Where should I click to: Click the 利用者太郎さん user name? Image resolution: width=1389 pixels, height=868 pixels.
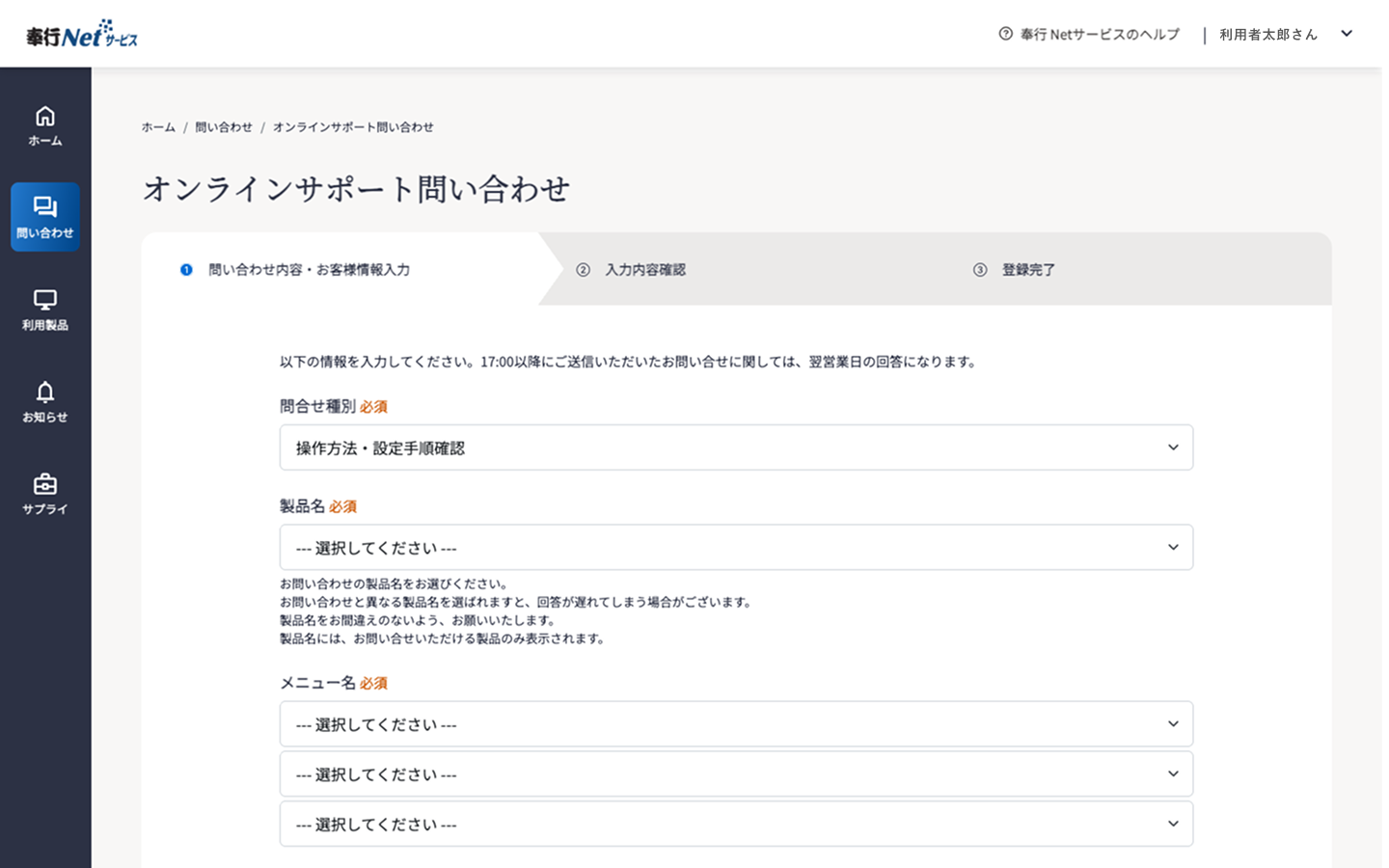[x=1267, y=35]
